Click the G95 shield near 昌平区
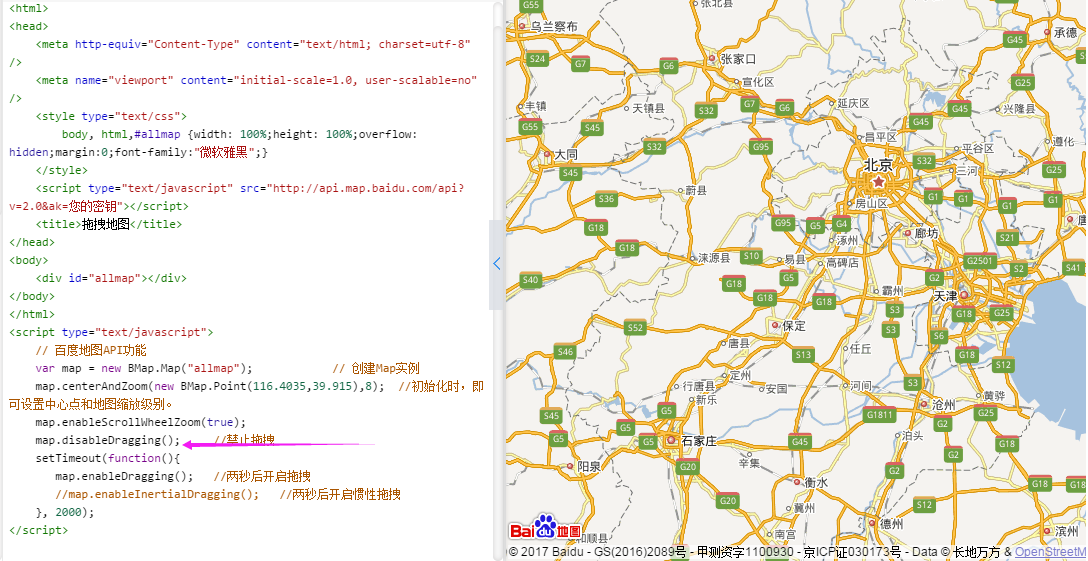The image size is (1088, 561). click(761, 146)
